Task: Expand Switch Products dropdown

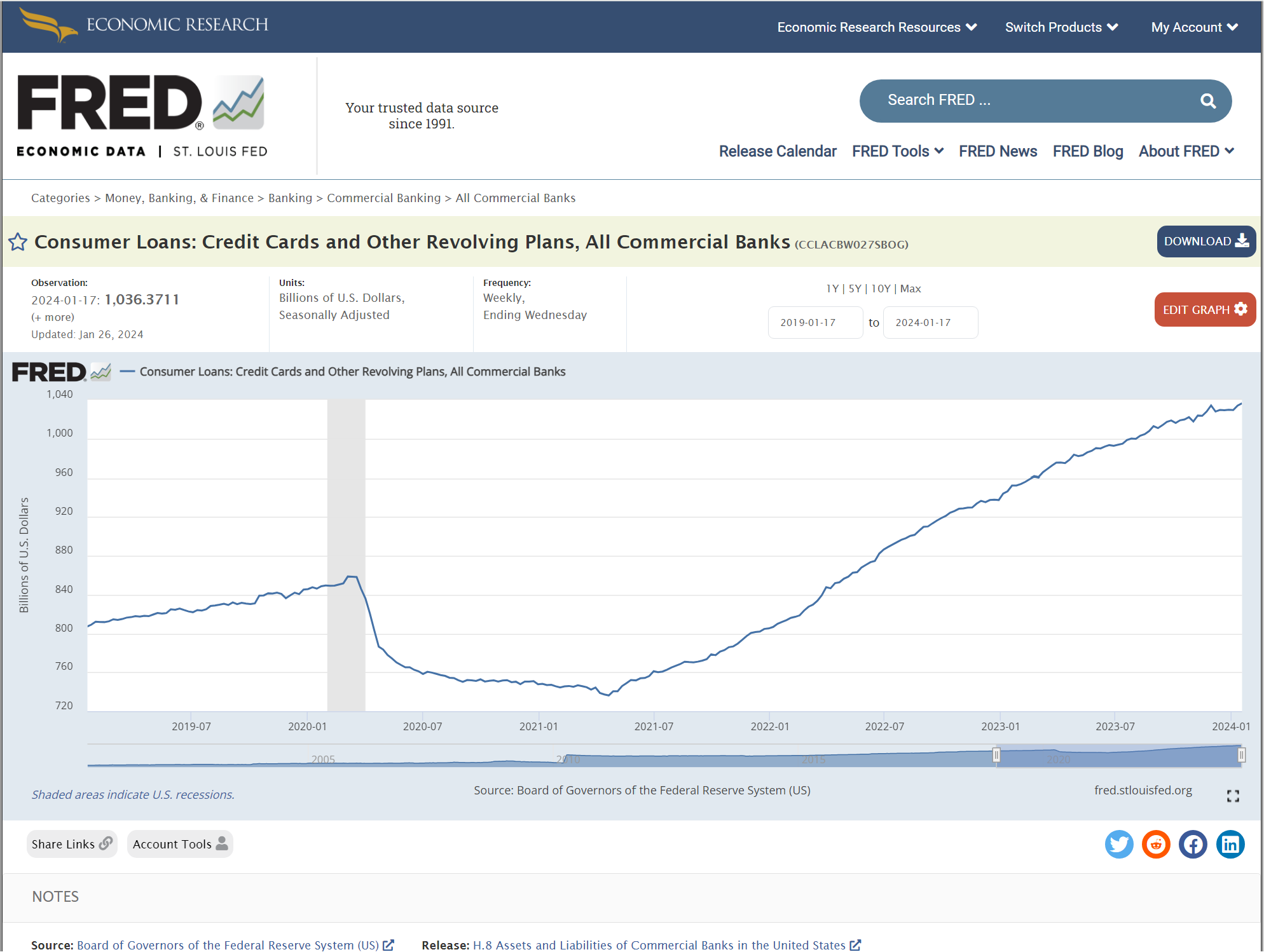Action: click(1061, 27)
